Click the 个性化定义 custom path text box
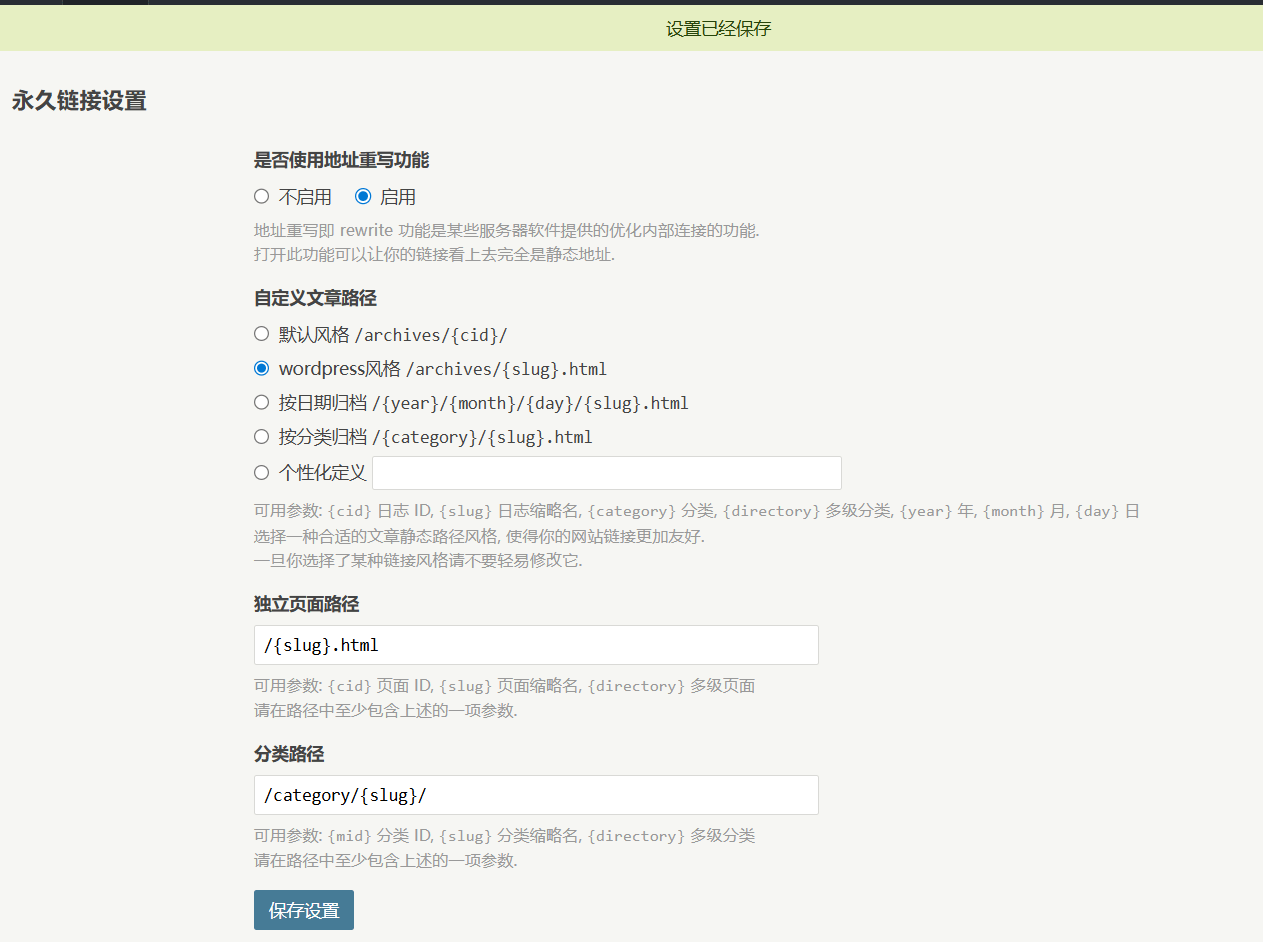The height and width of the screenshot is (942, 1263). tap(606, 473)
